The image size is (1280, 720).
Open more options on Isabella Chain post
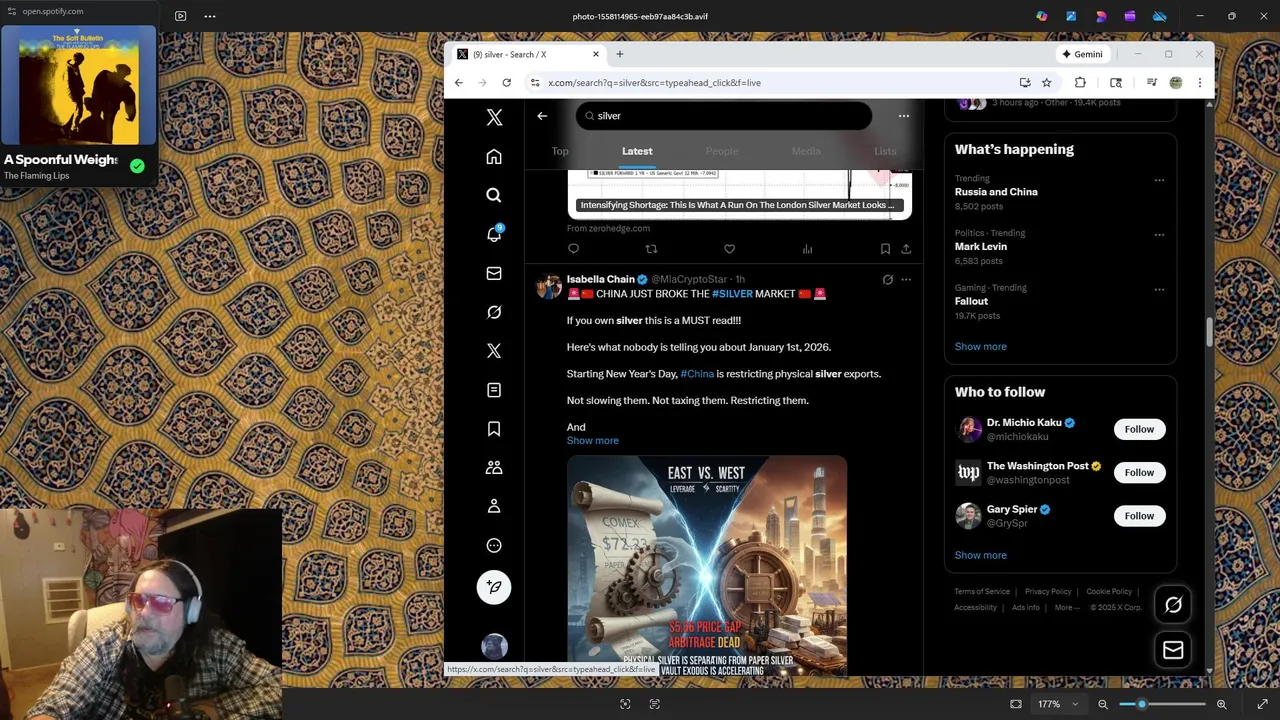pyautogui.click(x=906, y=280)
